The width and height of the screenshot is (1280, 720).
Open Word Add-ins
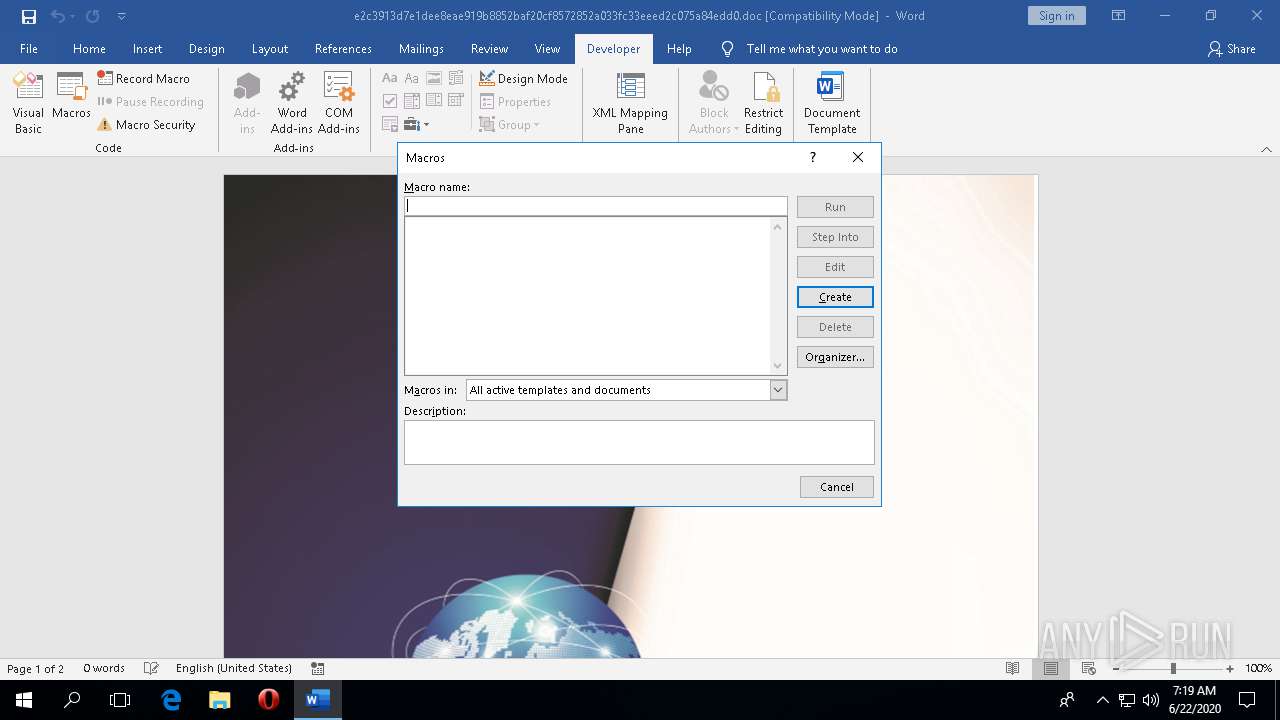click(292, 103)
